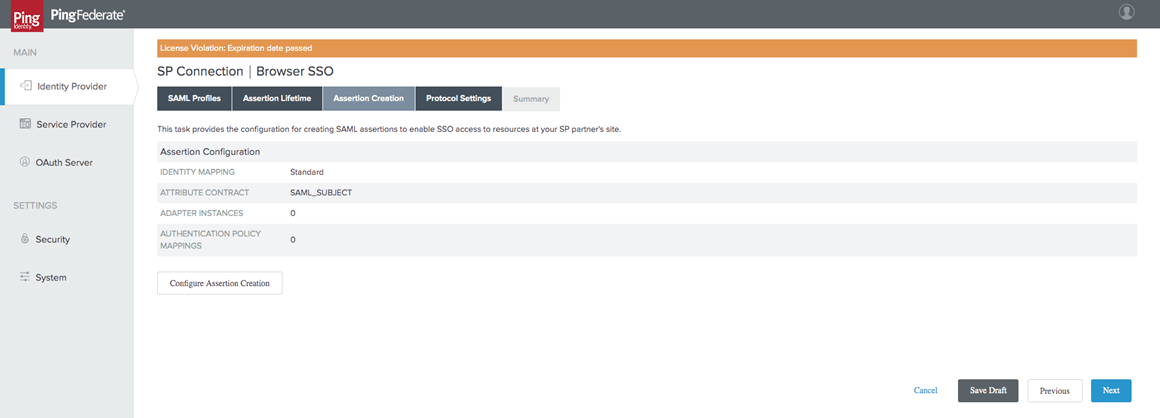This screenshot has width=1160, height=418.
Task: Switch to the Assertion Lifetime tab
Action: pyautogui.click(x=277, y=98)
